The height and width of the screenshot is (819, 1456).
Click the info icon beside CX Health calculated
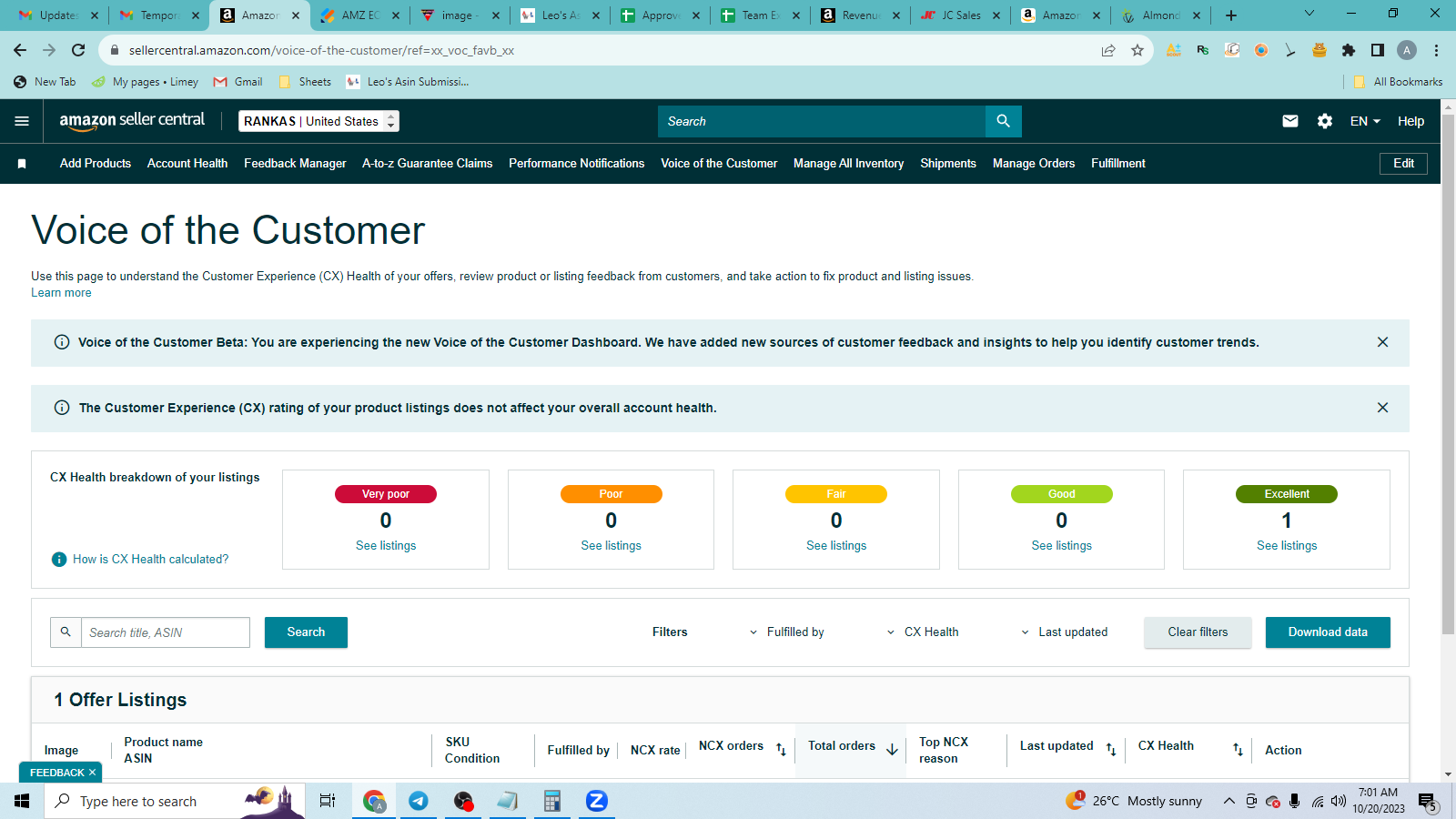(59, 560)
